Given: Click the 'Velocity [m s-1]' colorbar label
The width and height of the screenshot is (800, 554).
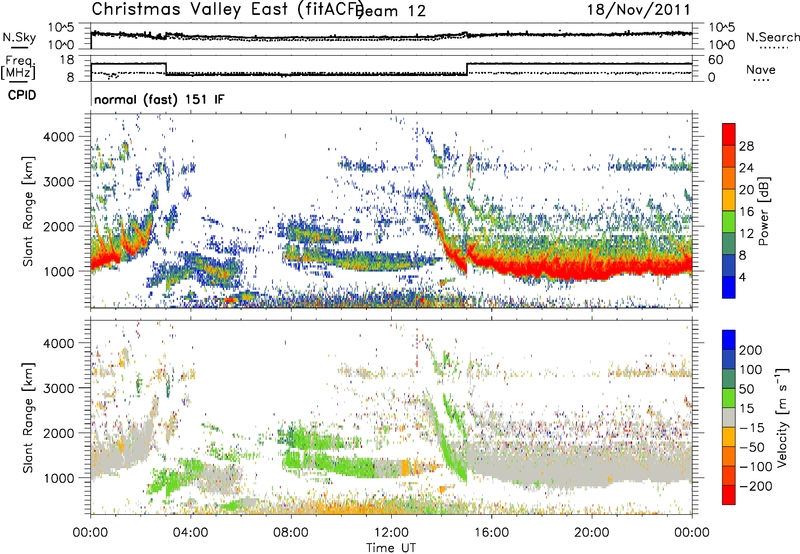Looking at the screenshot, I should point(781,418).
